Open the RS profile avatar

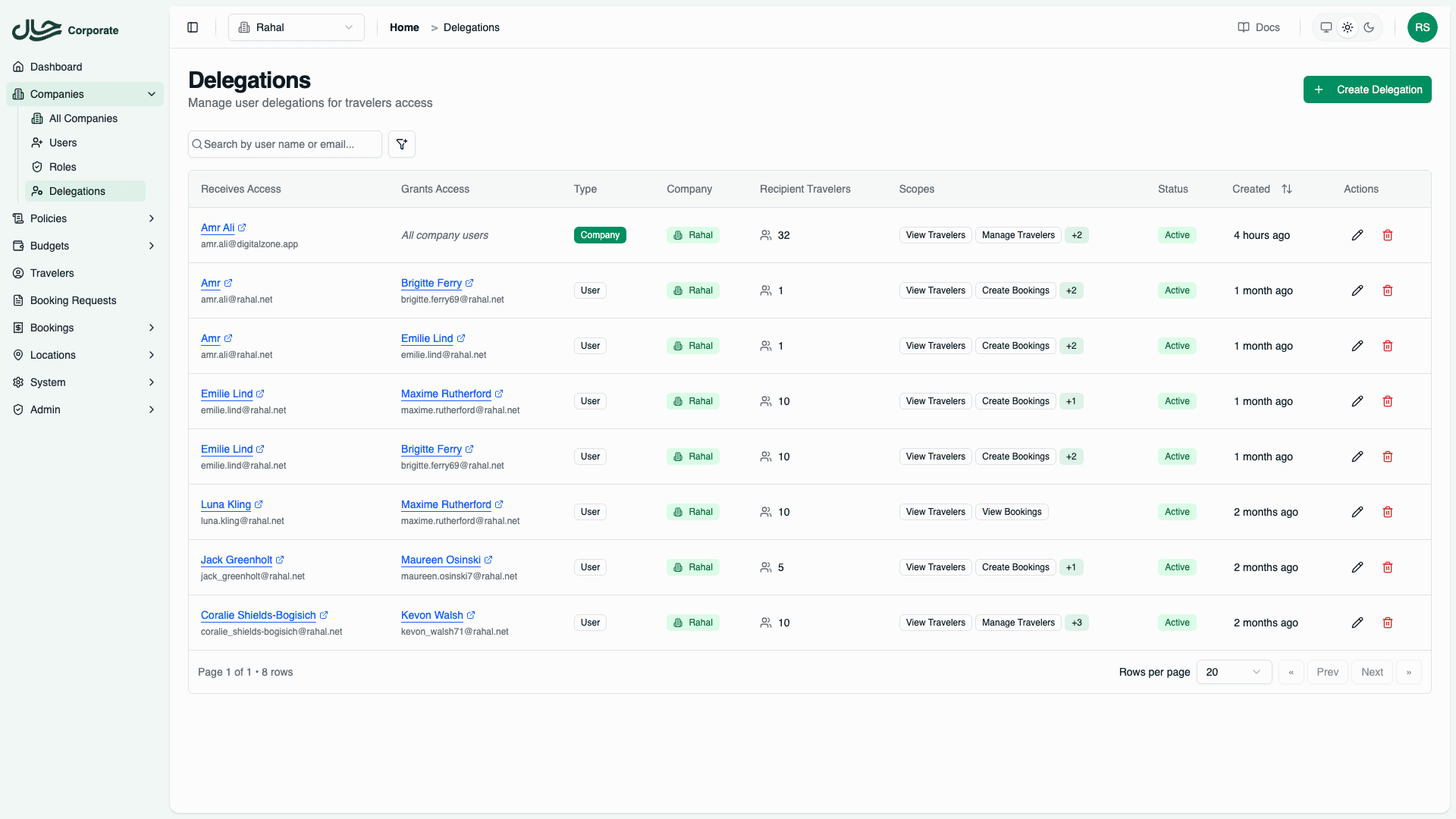pos(1423,27)
